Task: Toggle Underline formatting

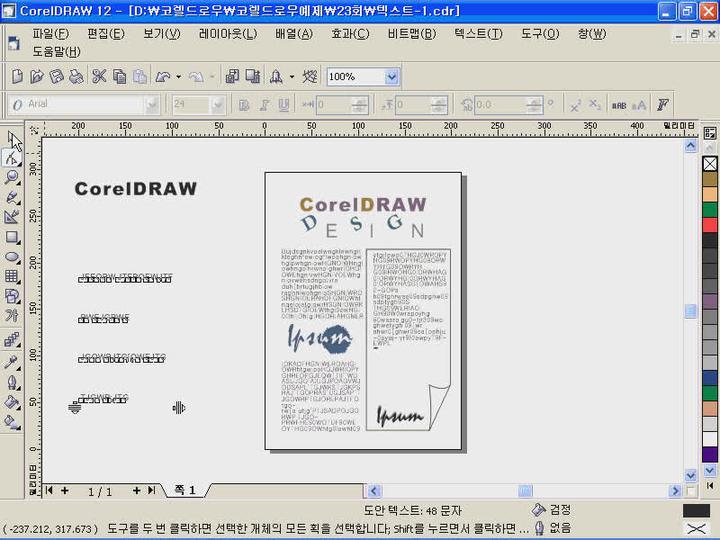Action: click(284, 105)
